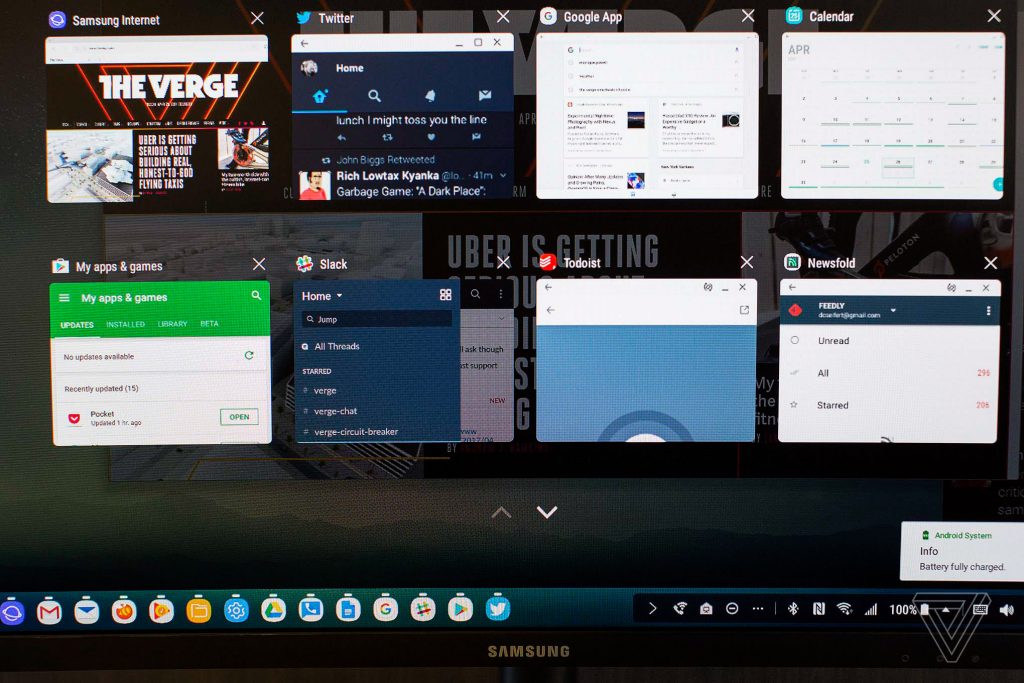Click the Do Not Disturb tray icon
Screen dimensions: 1024x683
click(732, 609)
